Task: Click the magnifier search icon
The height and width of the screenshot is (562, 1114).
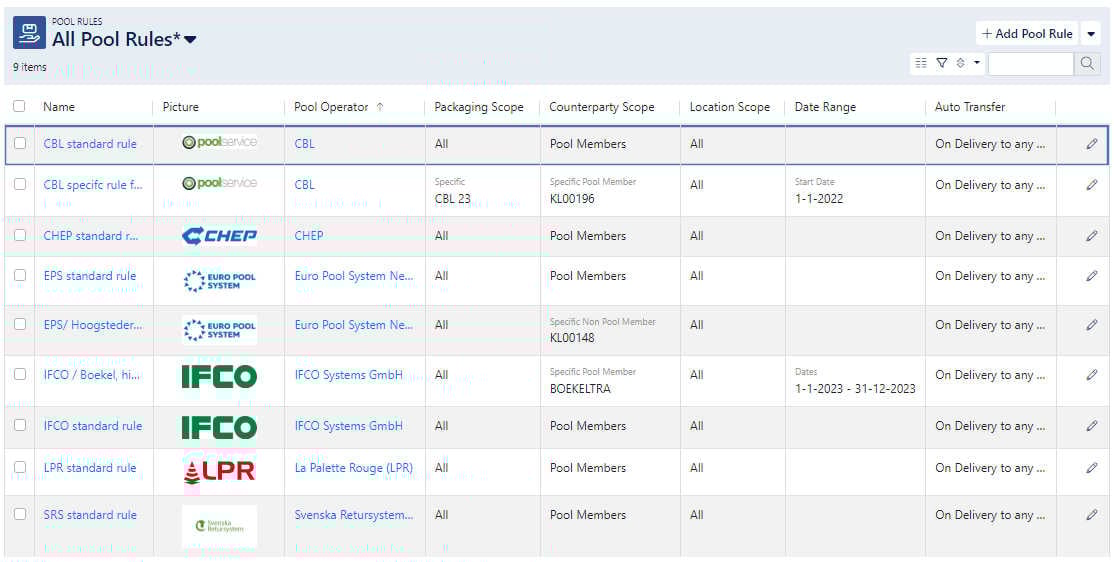Action: pos(1087,63)
